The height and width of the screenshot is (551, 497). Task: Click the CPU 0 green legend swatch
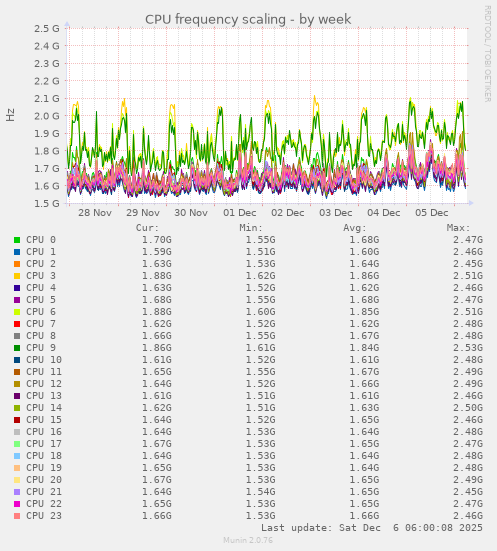coord(17,240)
